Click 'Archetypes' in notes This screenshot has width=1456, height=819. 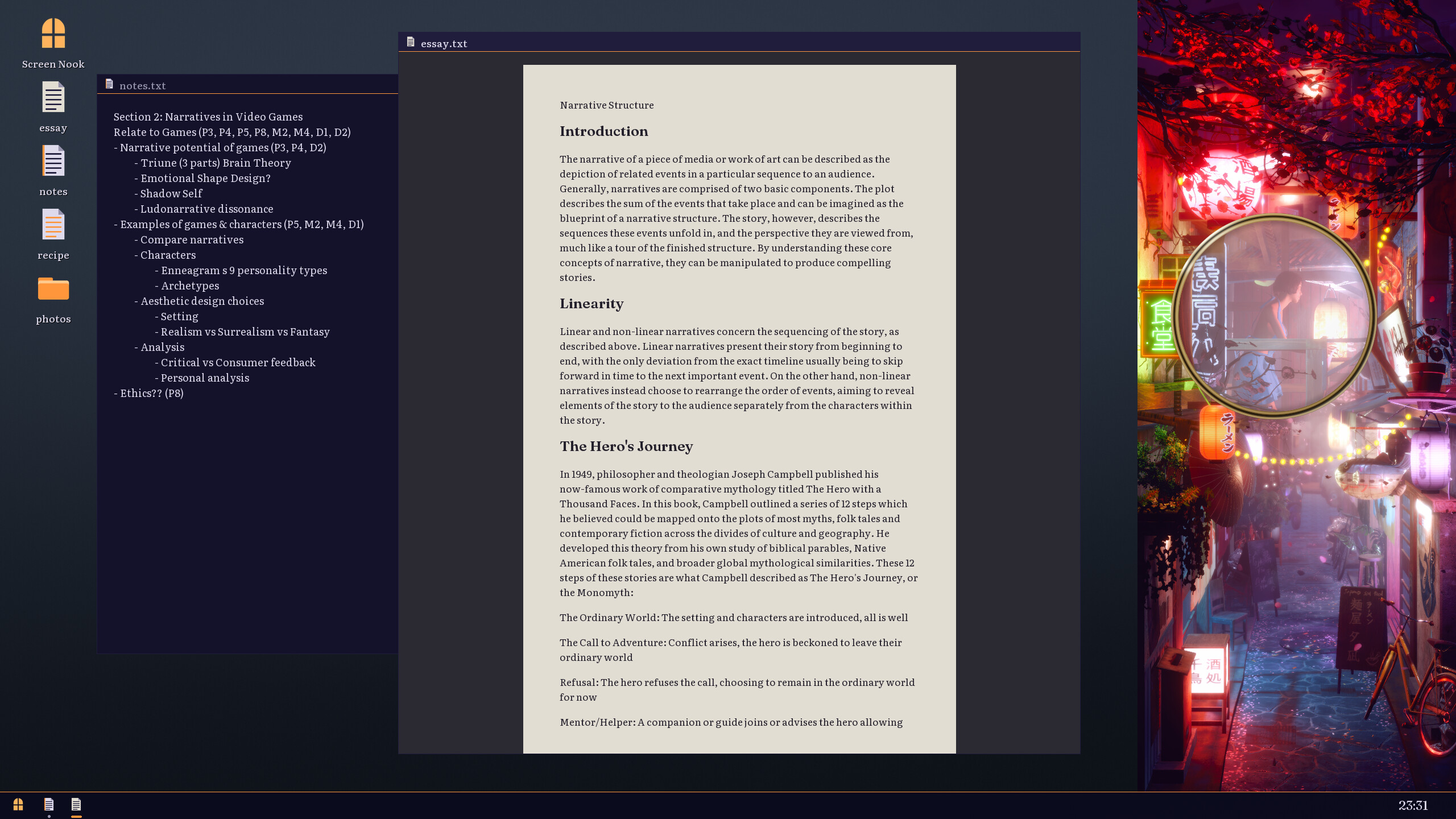point(187,286)
